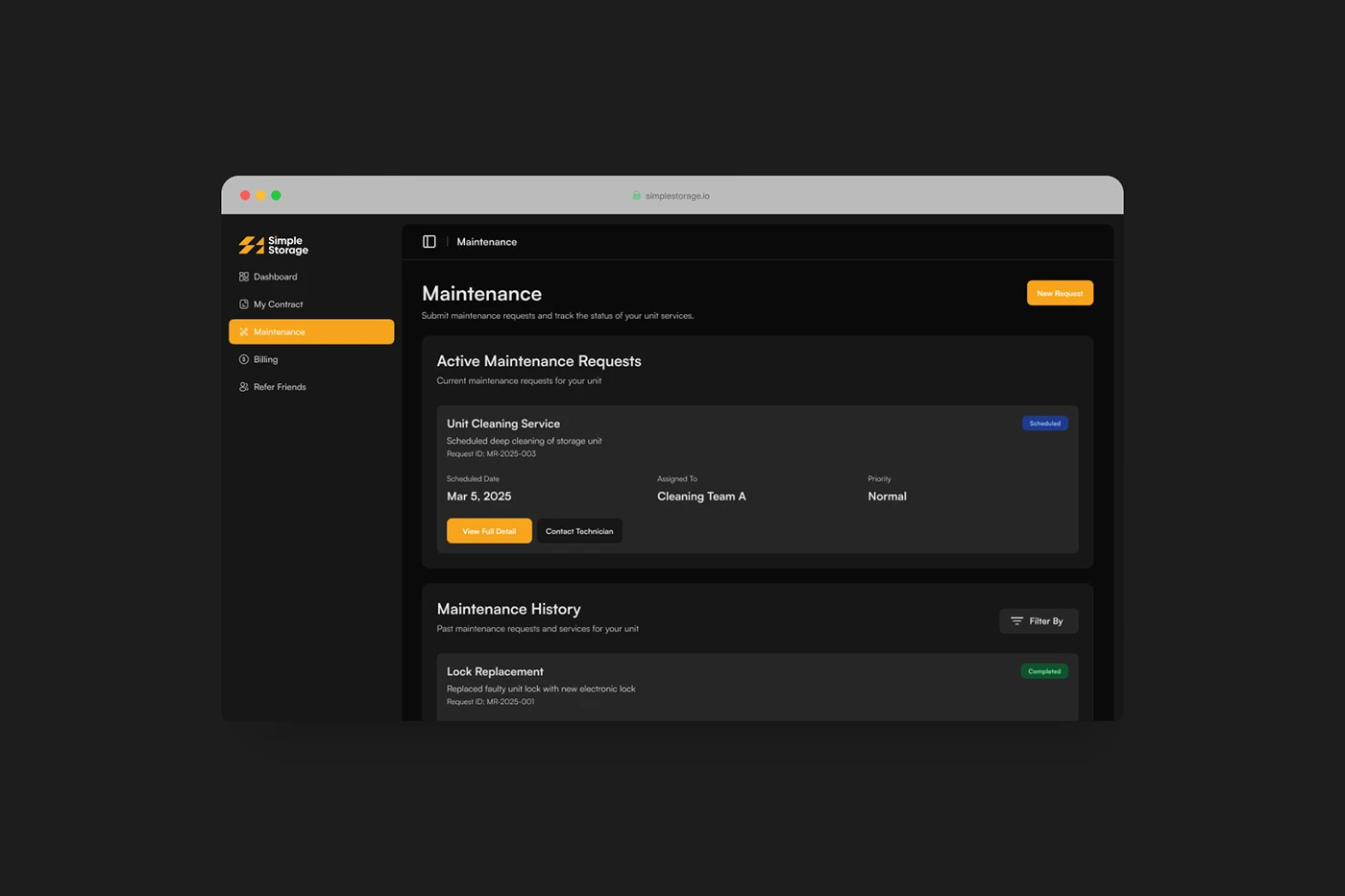Open Refer Friends from the sidebar
Screen dimensions: 1345x896
[280, 386]
